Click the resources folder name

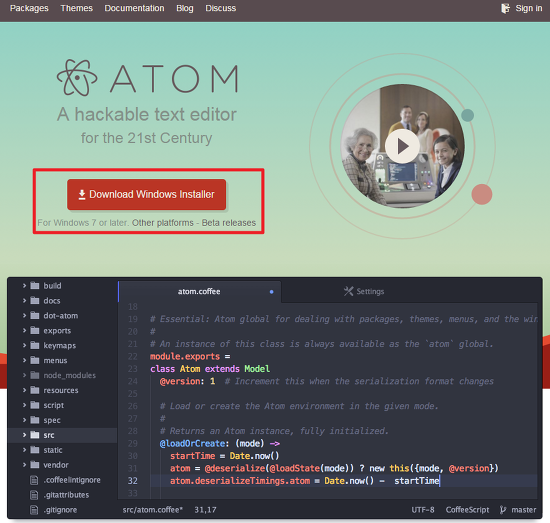(x=61, y=390)
